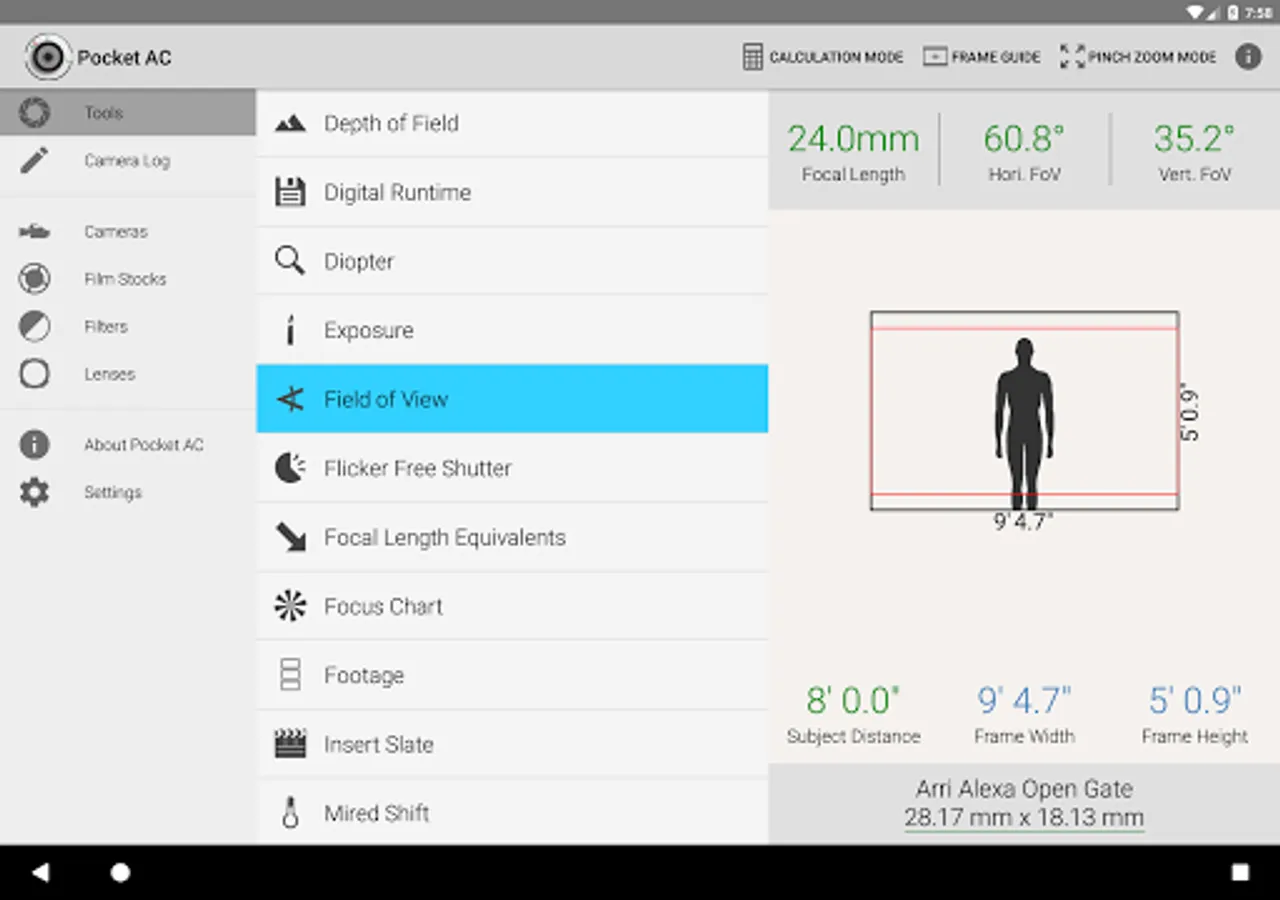This screenshot has height=900, width=1280.
Task: Go to Settings in the sidebar
Action: tap(128, 492)
